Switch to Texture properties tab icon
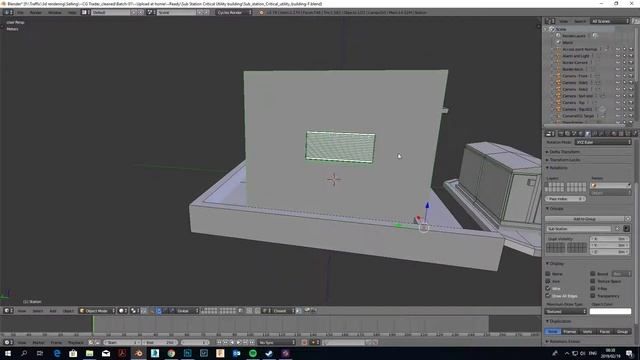Screen dimensions: 640x360 tap(621, 133)
